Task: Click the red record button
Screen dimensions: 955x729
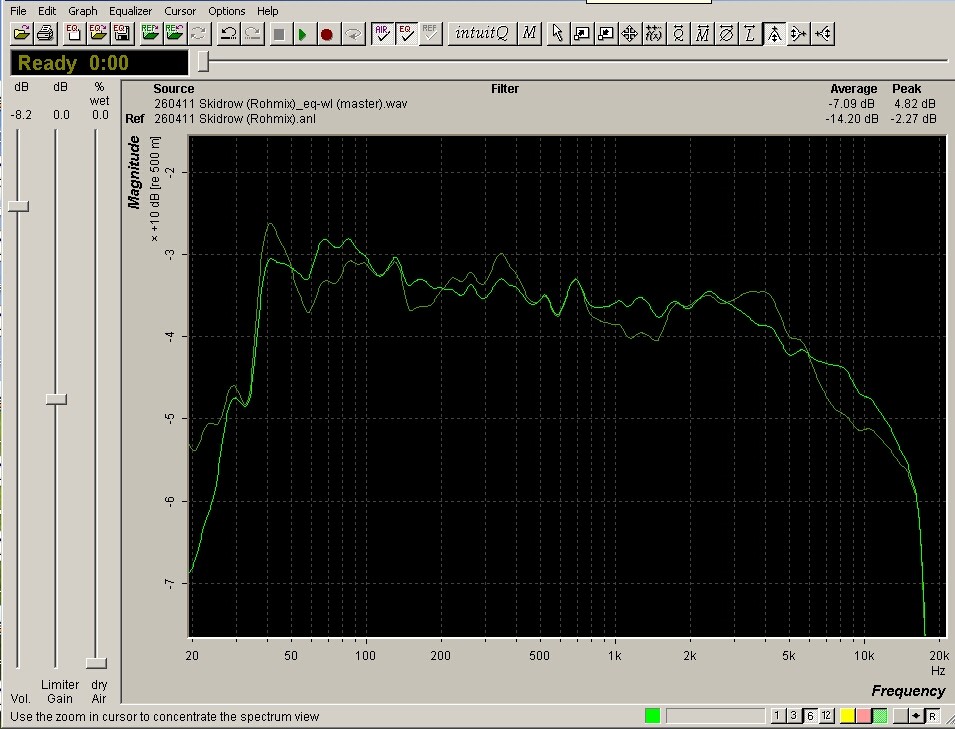Action: pyautogui.click(x=327, y=33)
